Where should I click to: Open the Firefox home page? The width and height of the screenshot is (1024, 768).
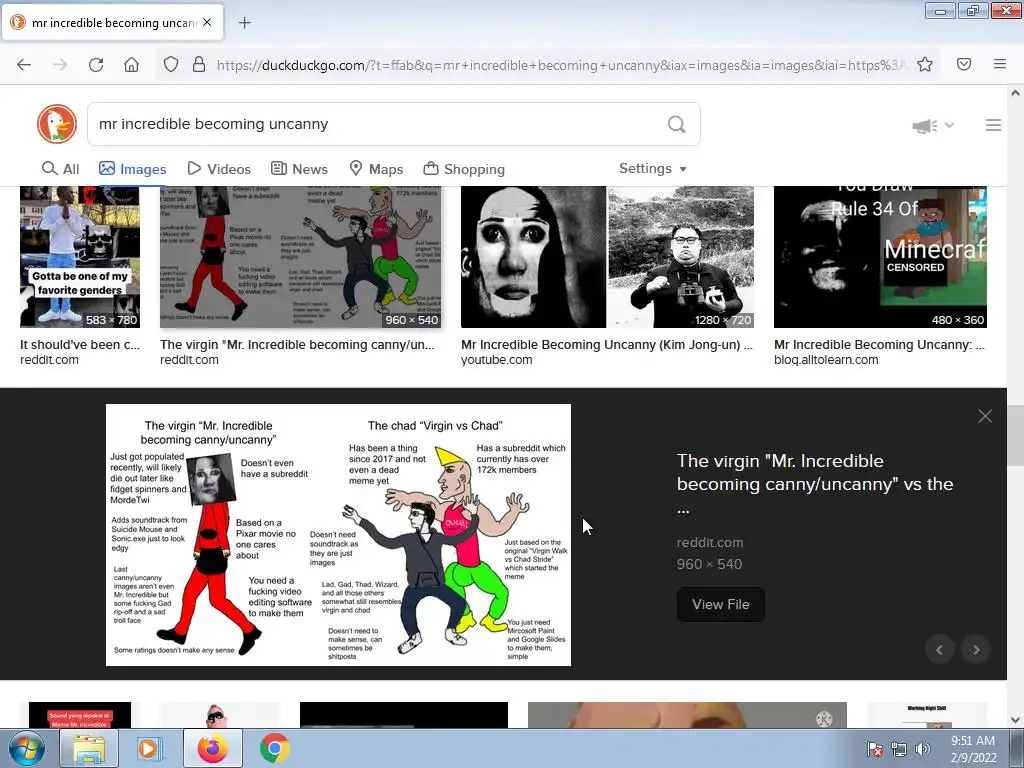click(131, 65)
